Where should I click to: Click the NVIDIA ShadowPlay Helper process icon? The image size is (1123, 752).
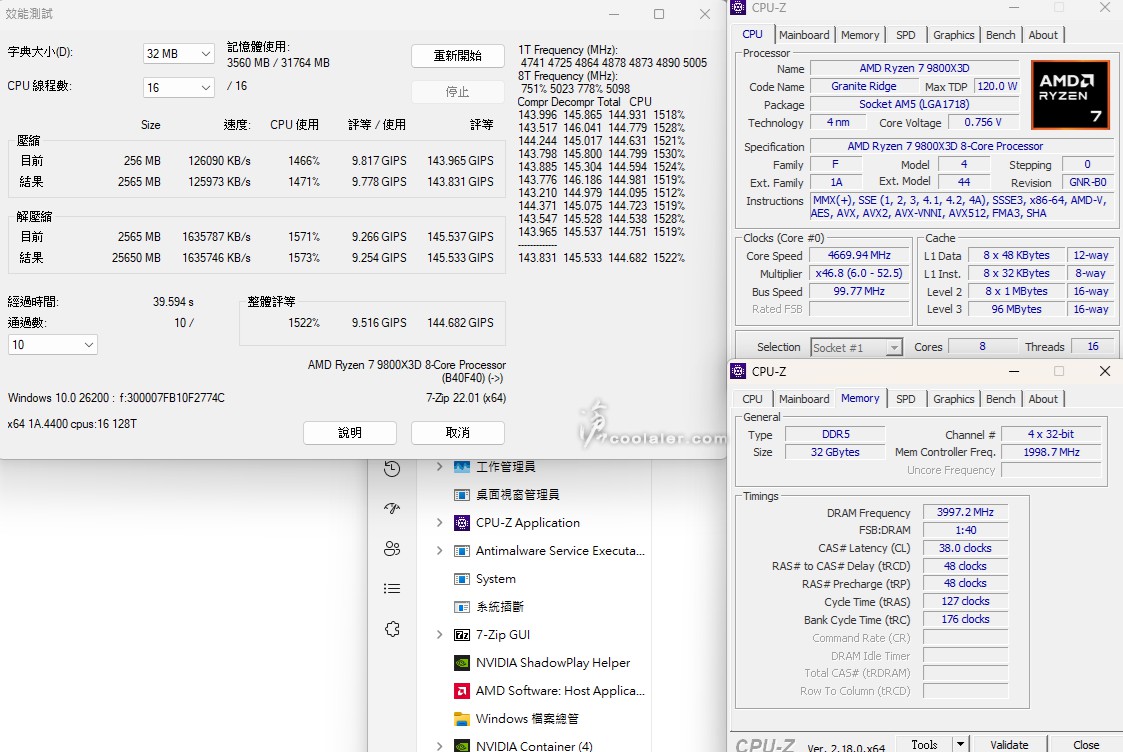pos(462,663)
